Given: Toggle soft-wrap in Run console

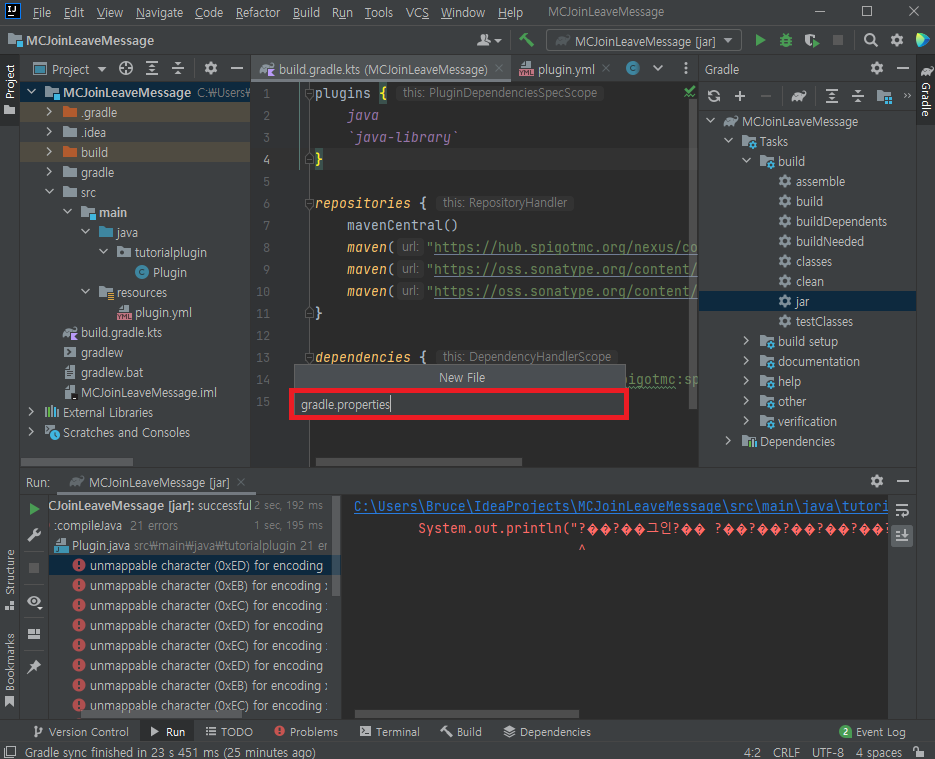Looking at the screenshot, I should pos(902,510).
